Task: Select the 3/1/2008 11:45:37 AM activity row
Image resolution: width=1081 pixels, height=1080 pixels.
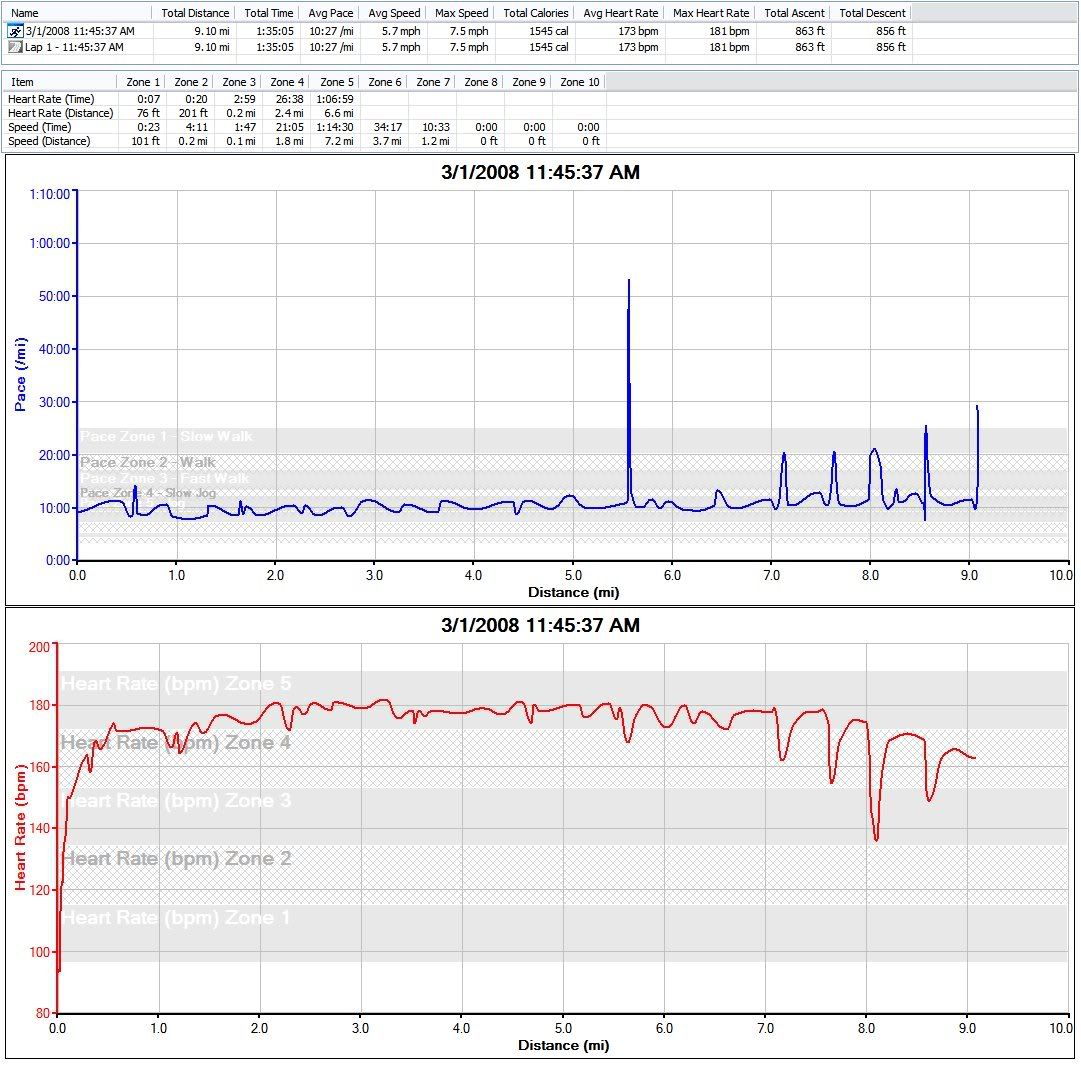Action: click(80, 31)
